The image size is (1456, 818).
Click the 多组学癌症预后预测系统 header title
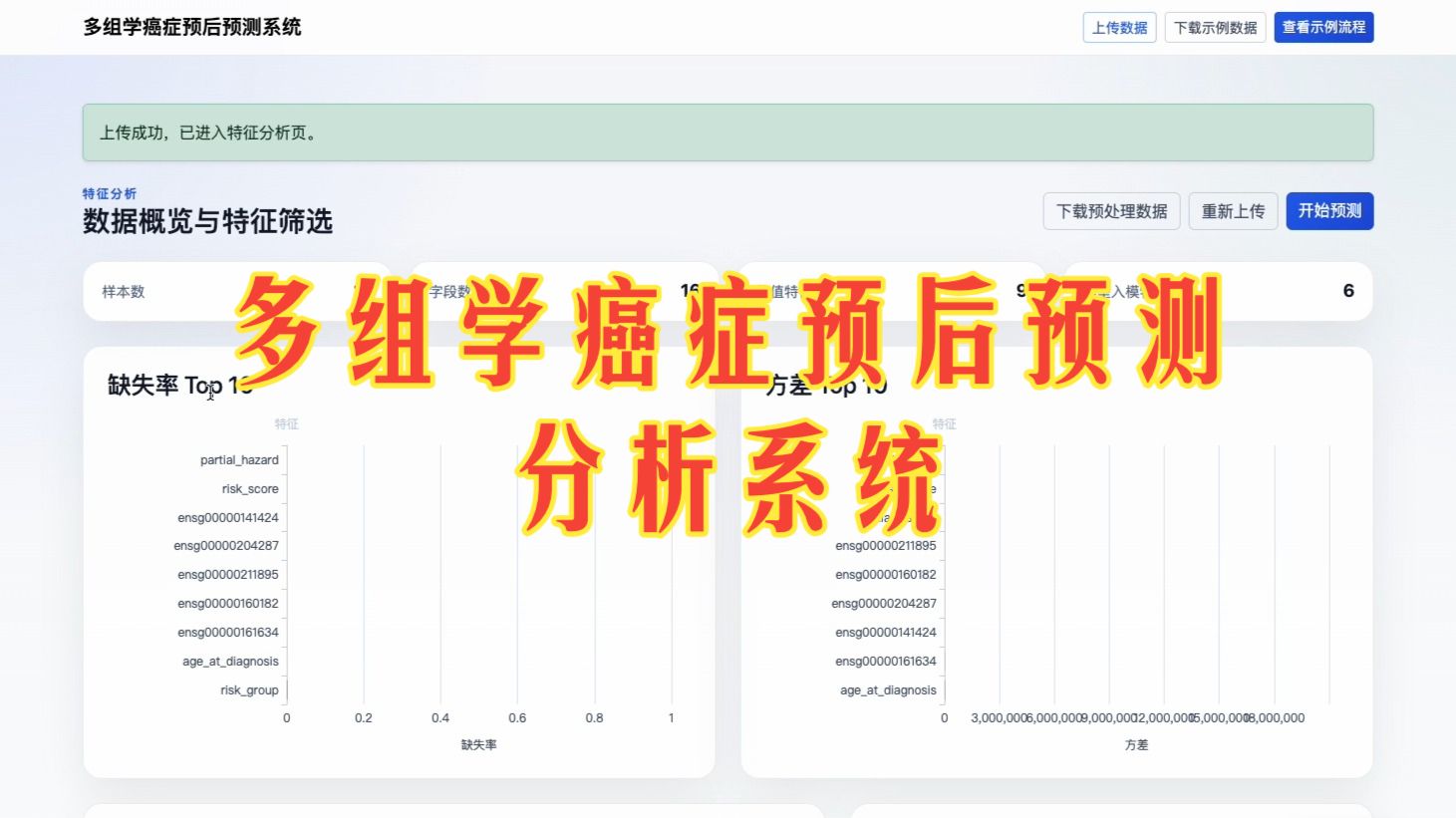[x=192, y=27]
